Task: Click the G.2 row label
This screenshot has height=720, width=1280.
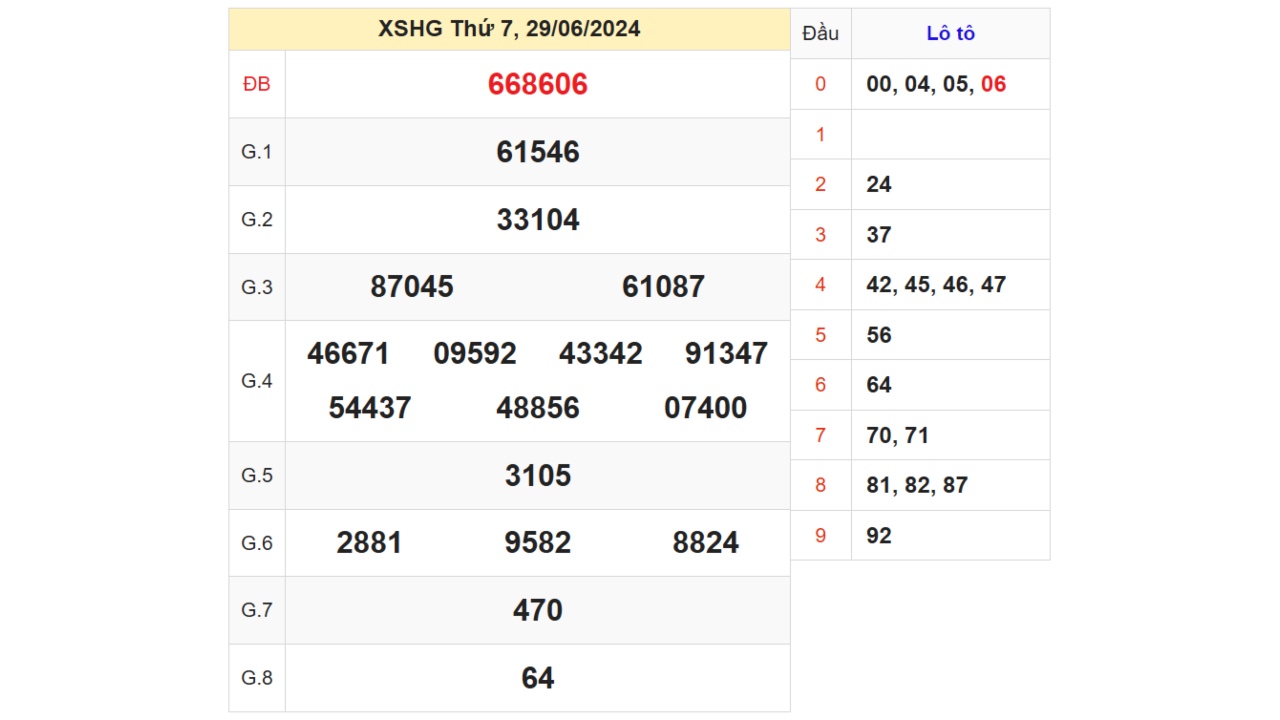Action: (257, 220)
